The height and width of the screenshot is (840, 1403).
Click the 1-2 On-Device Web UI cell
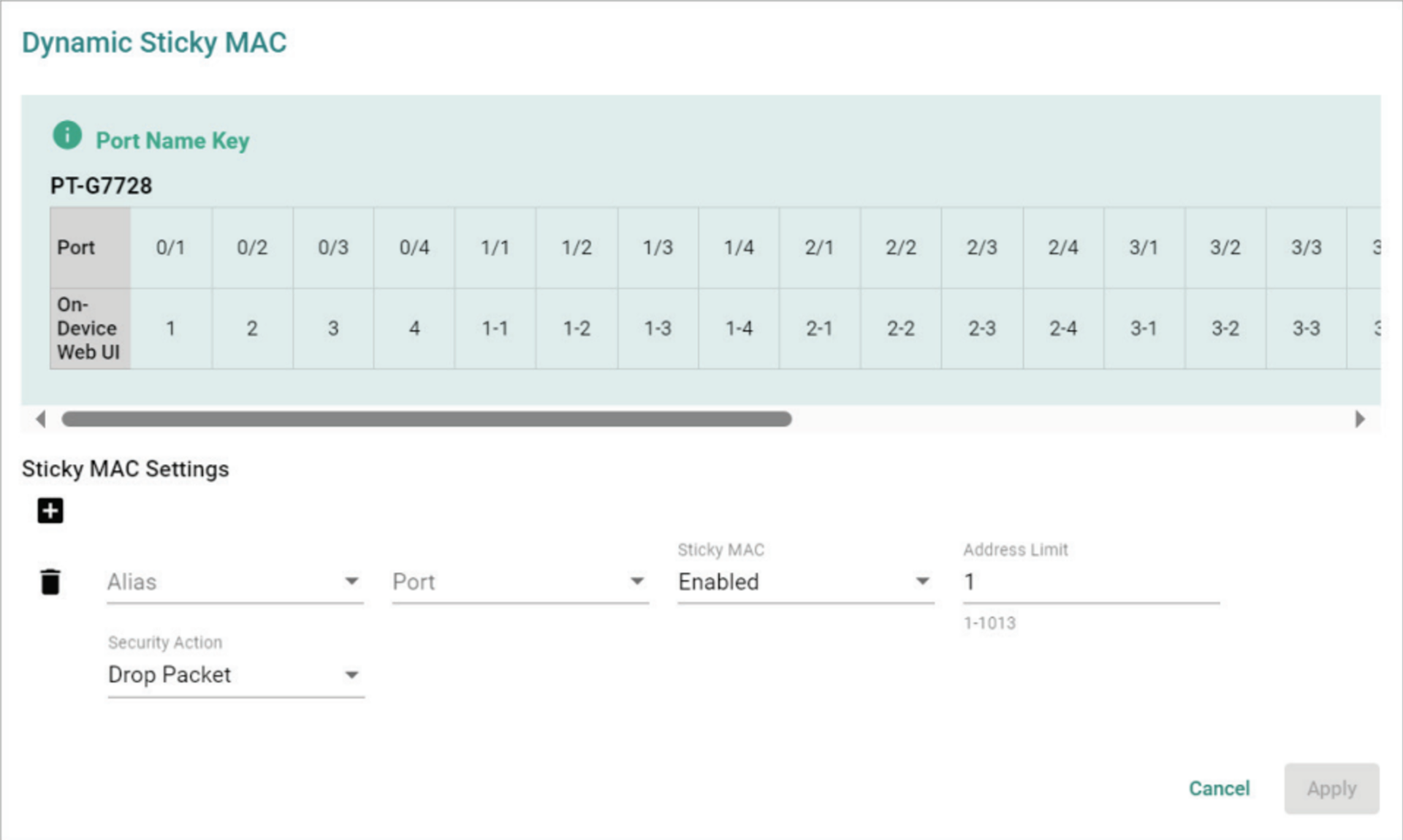[x=577, y=329]
